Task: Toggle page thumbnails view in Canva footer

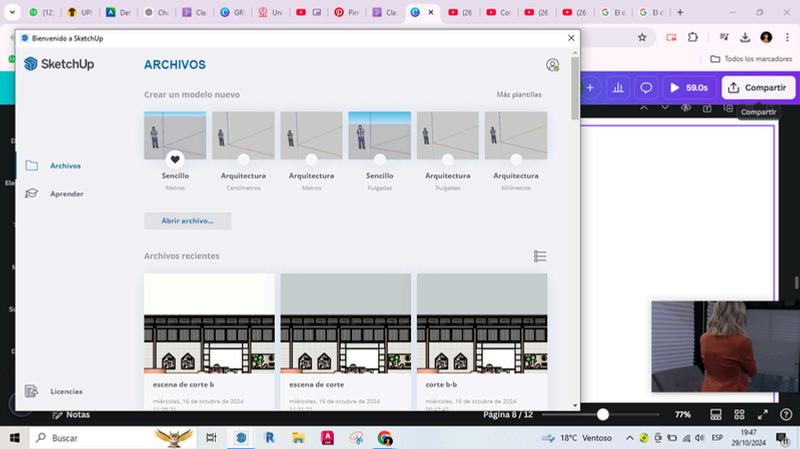Action: (716, 415)
